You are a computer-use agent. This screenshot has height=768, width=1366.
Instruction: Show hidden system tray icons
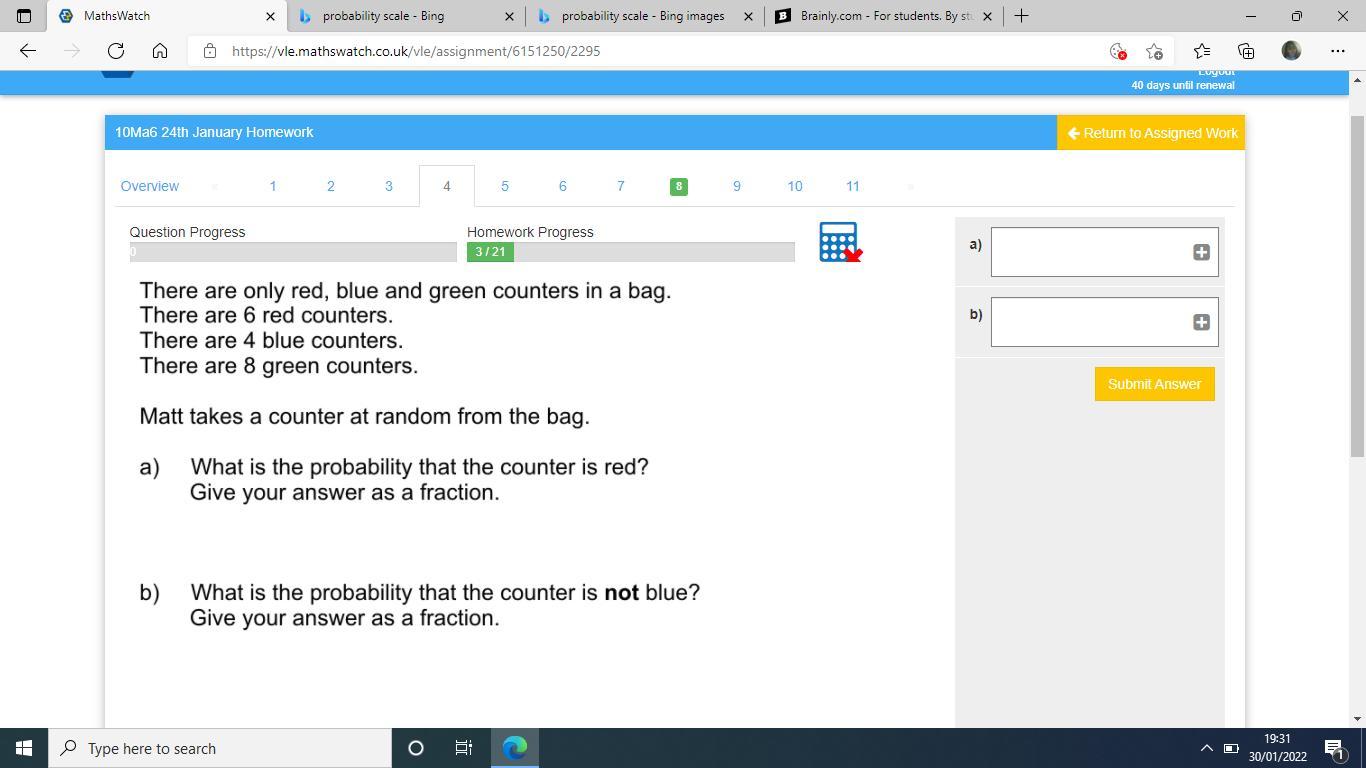pos(1206,748)
